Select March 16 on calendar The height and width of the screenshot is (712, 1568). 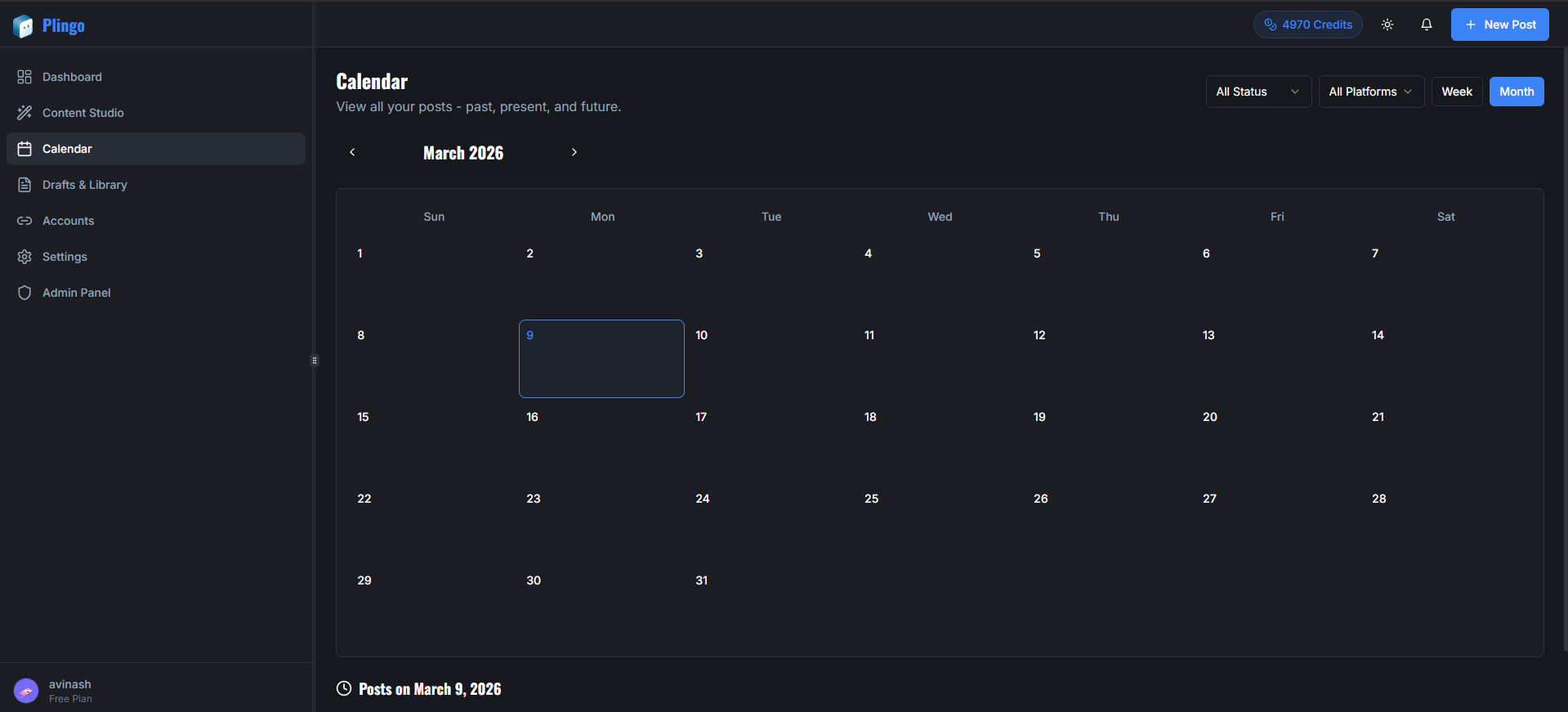(x=601, y=441)
